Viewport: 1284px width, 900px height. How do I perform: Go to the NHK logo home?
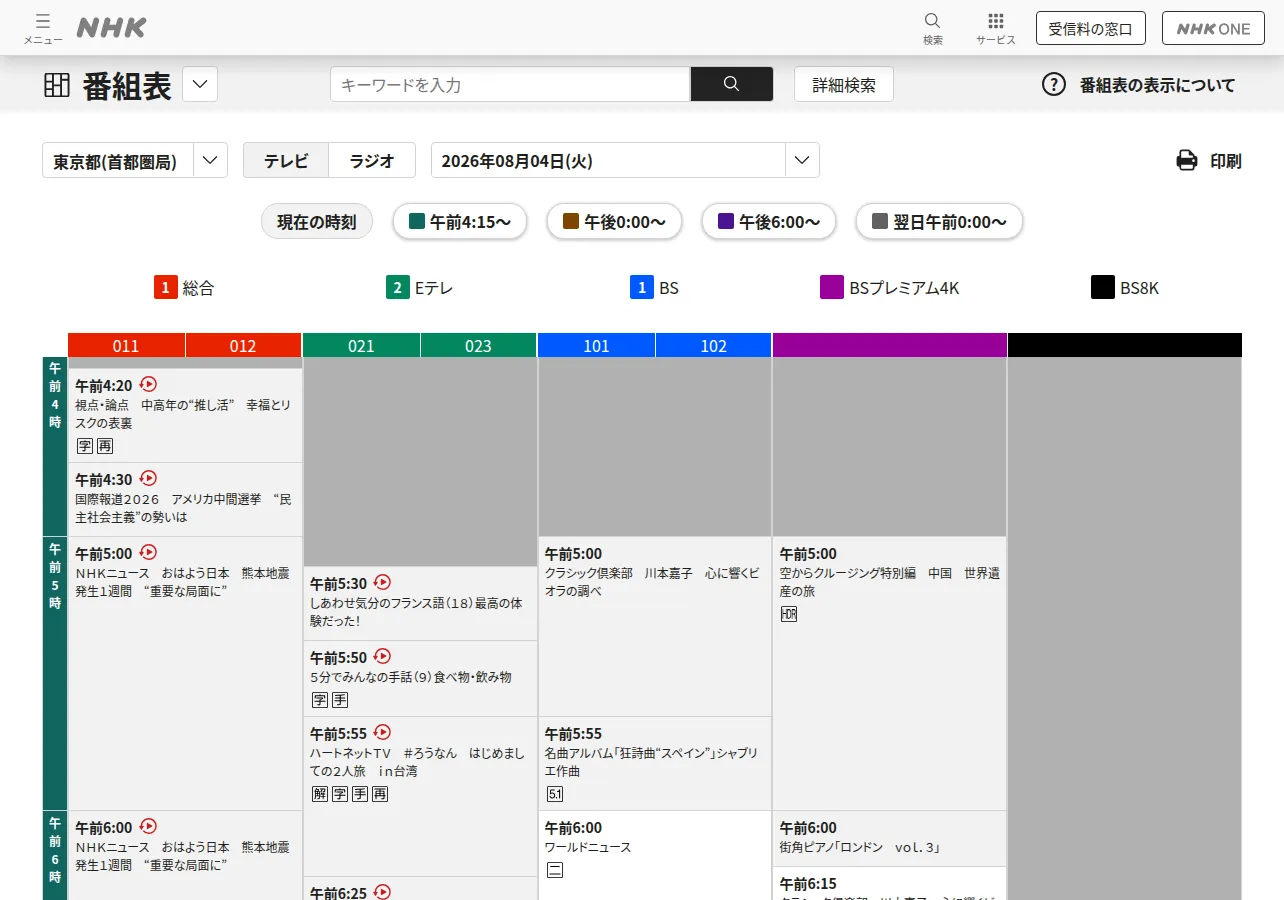point(111,28)
